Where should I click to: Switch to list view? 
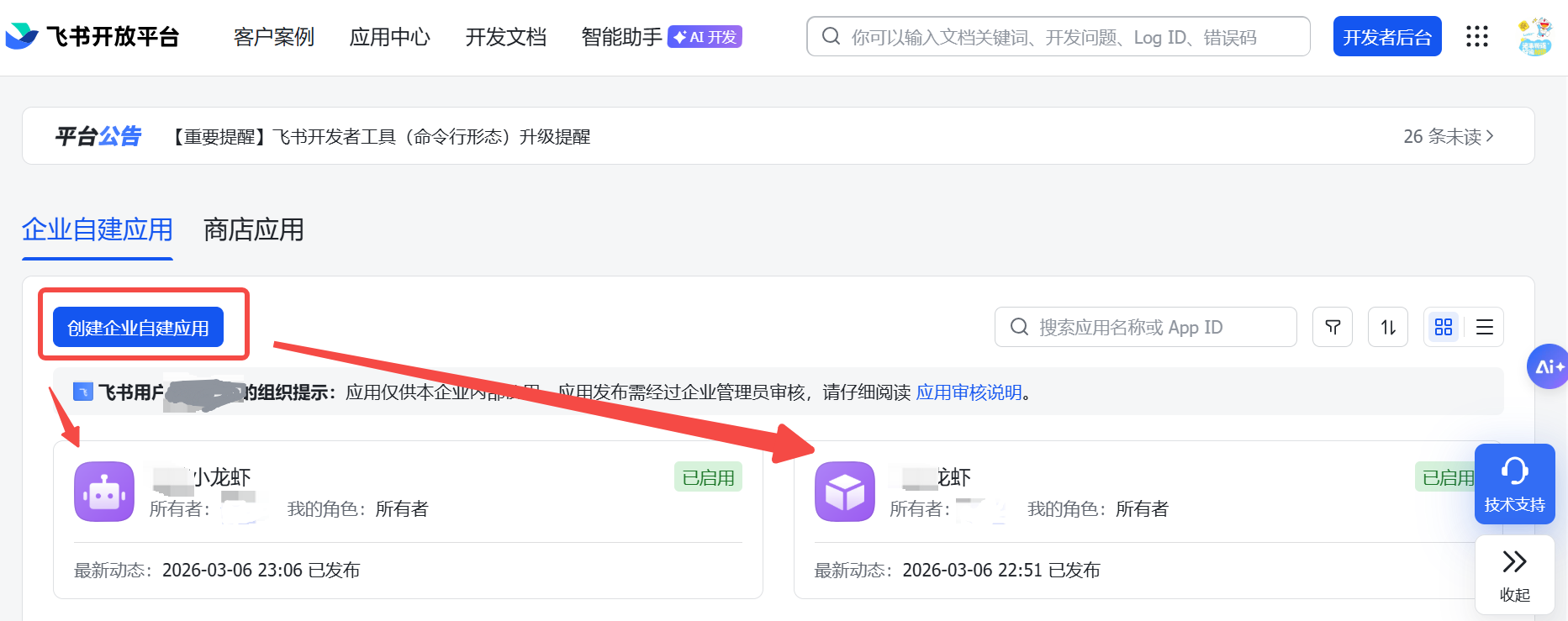[1485, 327]
